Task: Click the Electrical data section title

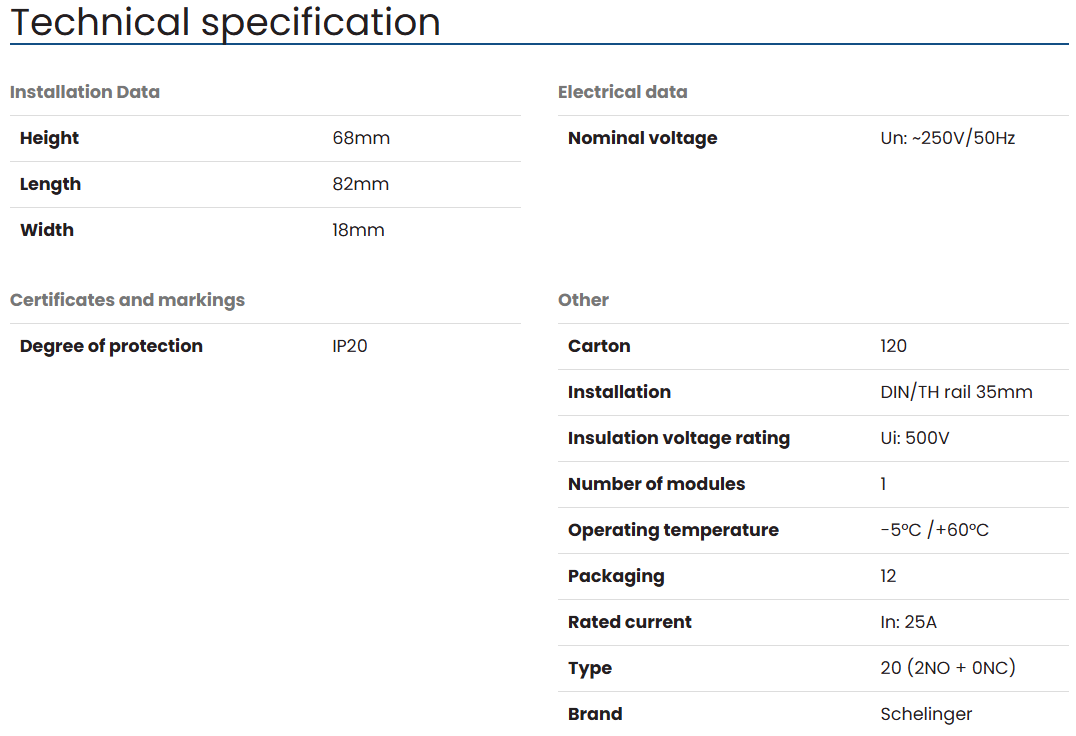Action: (622, 92)
